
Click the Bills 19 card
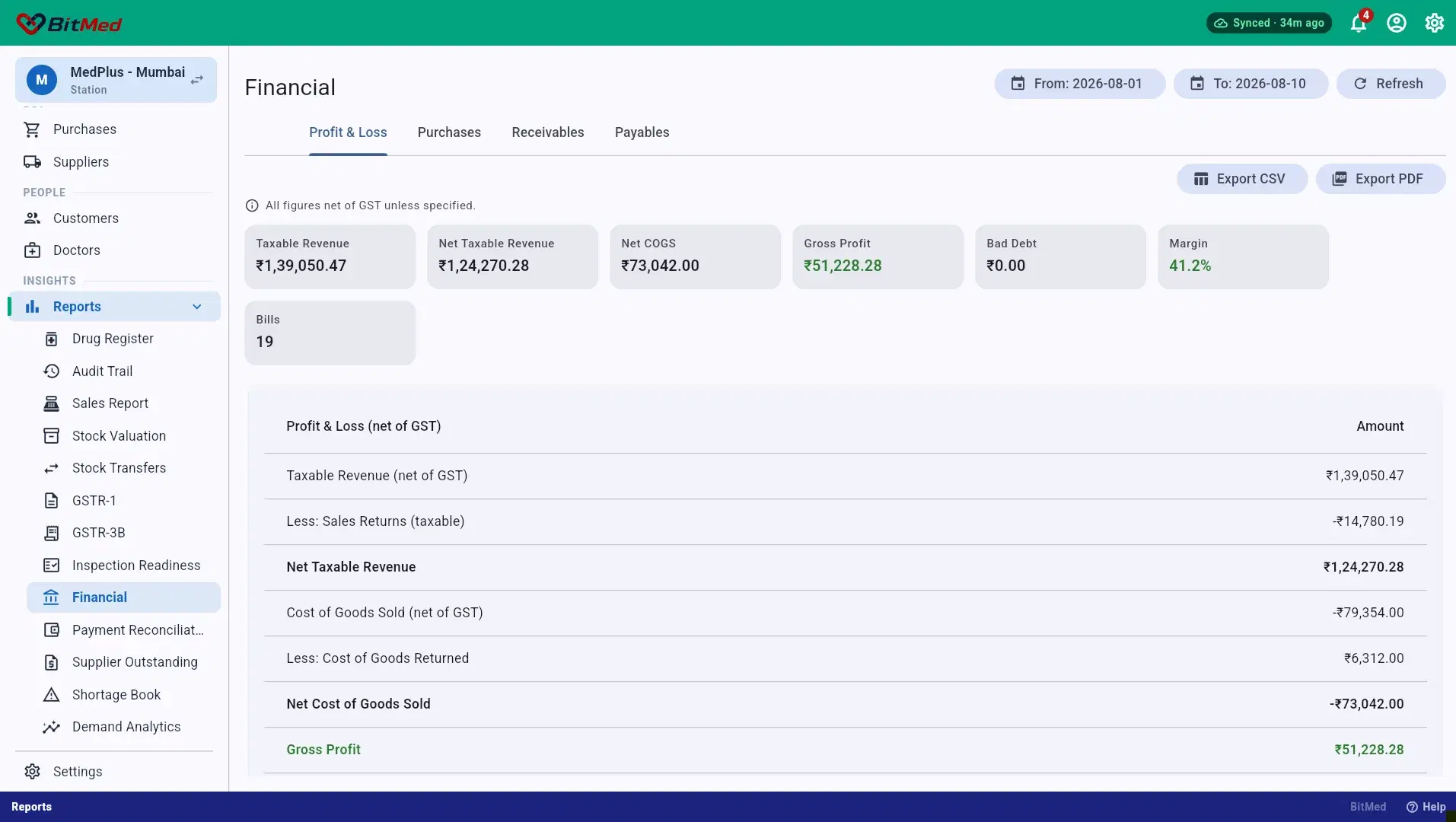click(330, 333)
